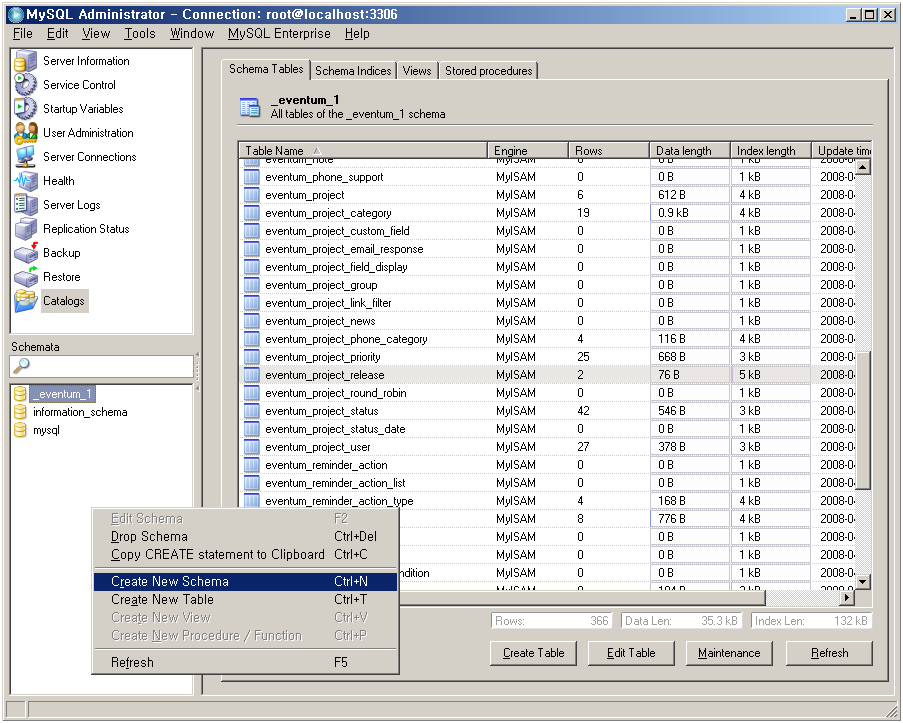Select the eventum_reminder_action_type table row
The height and width of the screenshot is (723, 903).
547,501
